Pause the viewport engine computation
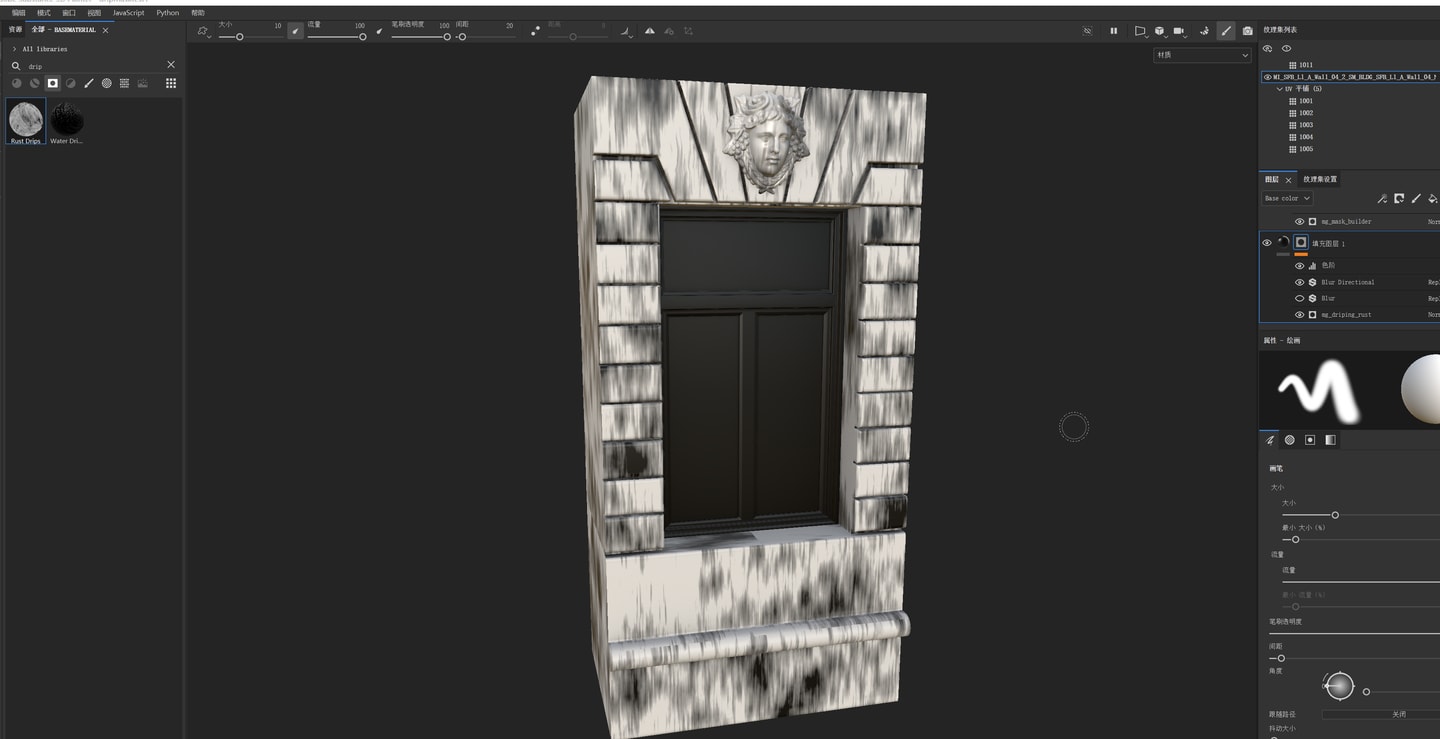The height and width of the screenshot is (739, 1440). pyautogui.click(x=1113, y=31)
